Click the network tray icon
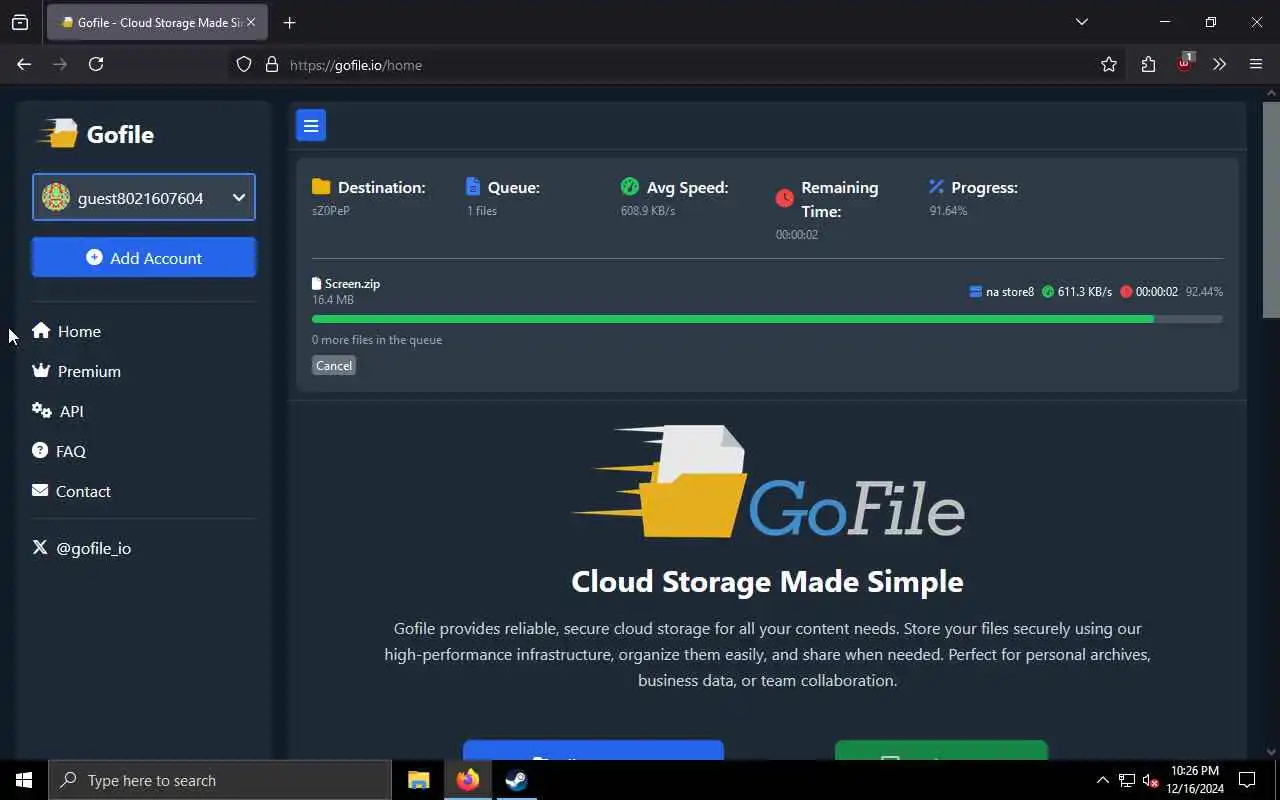Image resolution: width=1280 pixels, height=800 pixels. click(x=1126, y=780)
